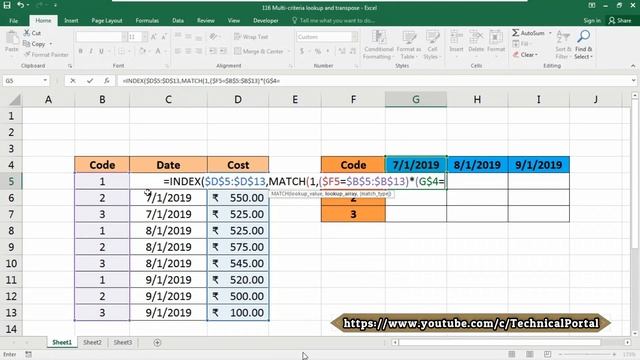The height and width of the screenshot is (360, 640).
Task: Open the font name combo box
Action: [102, 37]
